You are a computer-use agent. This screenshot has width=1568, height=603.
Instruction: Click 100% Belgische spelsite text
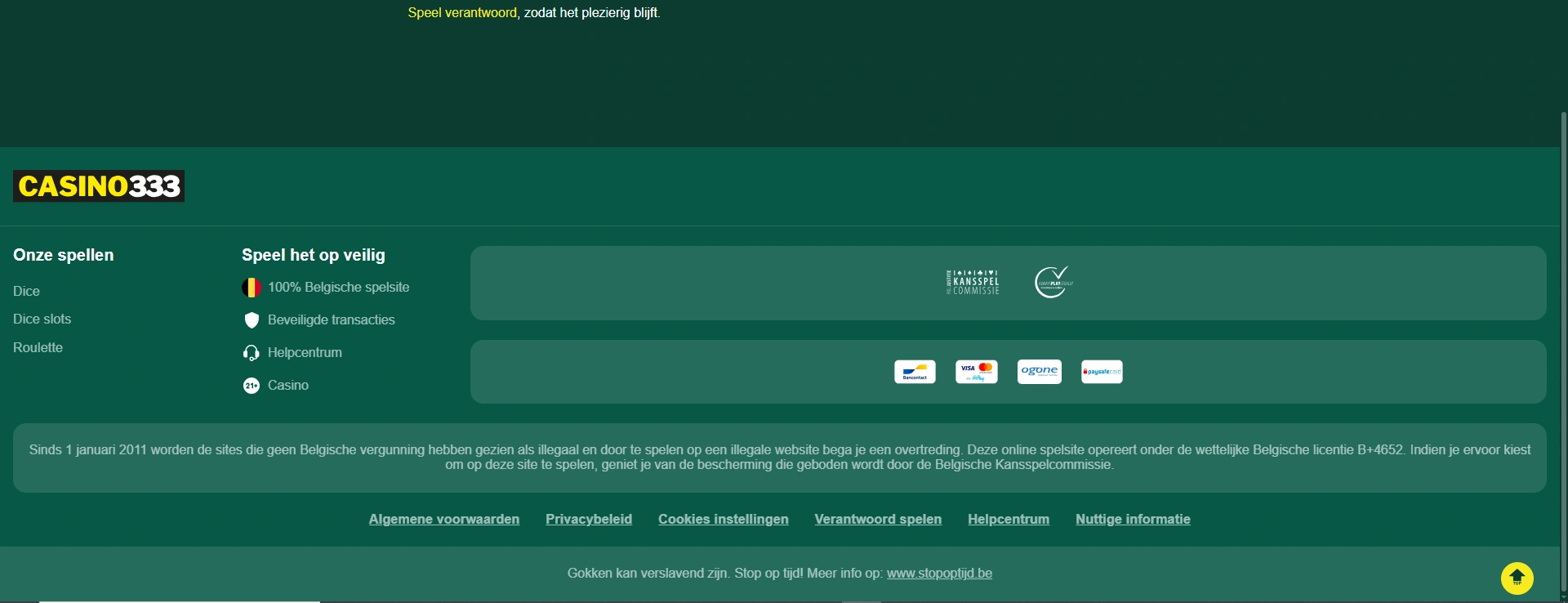pos(339,287)
